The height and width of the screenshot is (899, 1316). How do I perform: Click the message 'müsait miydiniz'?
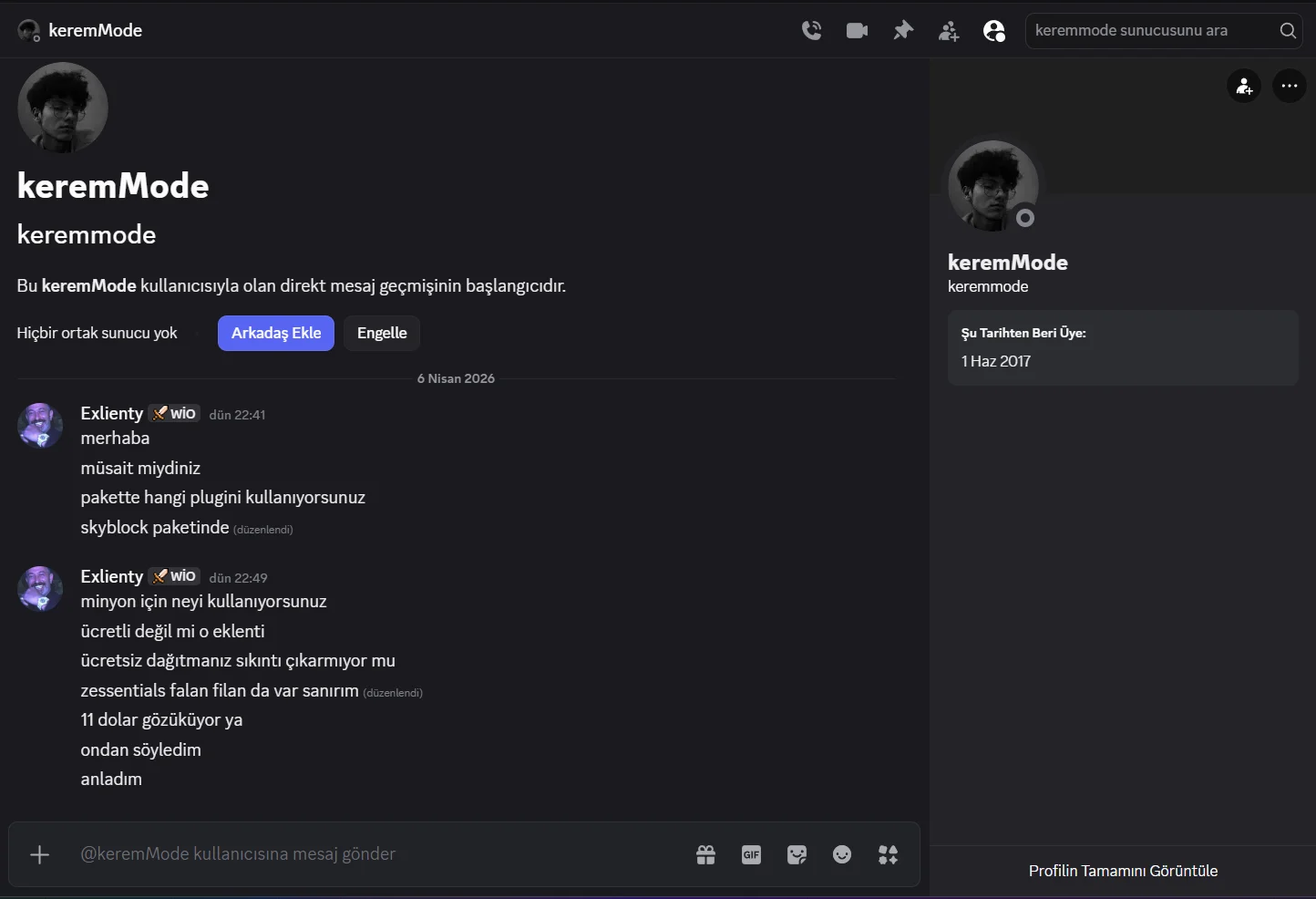(140, 468)
